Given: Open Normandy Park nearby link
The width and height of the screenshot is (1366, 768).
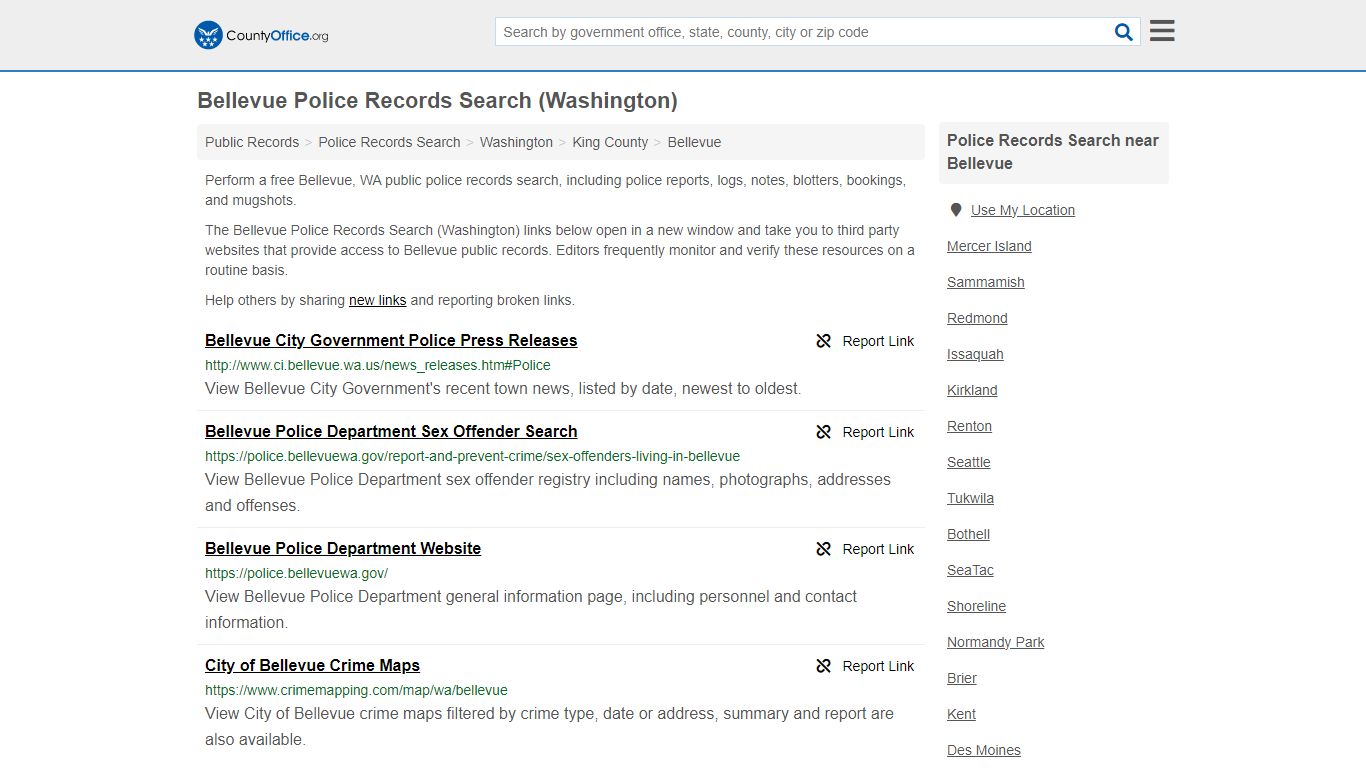Looking at the screenshot, I should (995, 642).
